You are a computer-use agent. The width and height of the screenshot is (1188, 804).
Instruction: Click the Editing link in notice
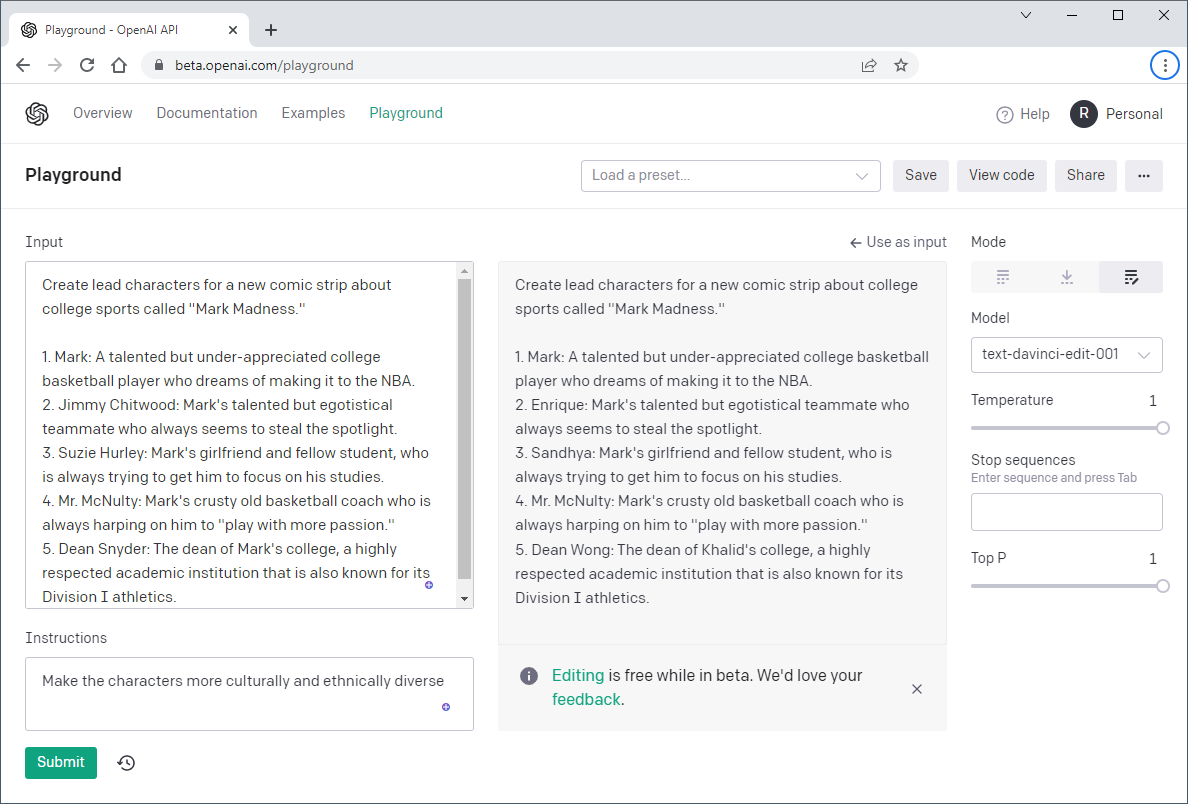577,675
